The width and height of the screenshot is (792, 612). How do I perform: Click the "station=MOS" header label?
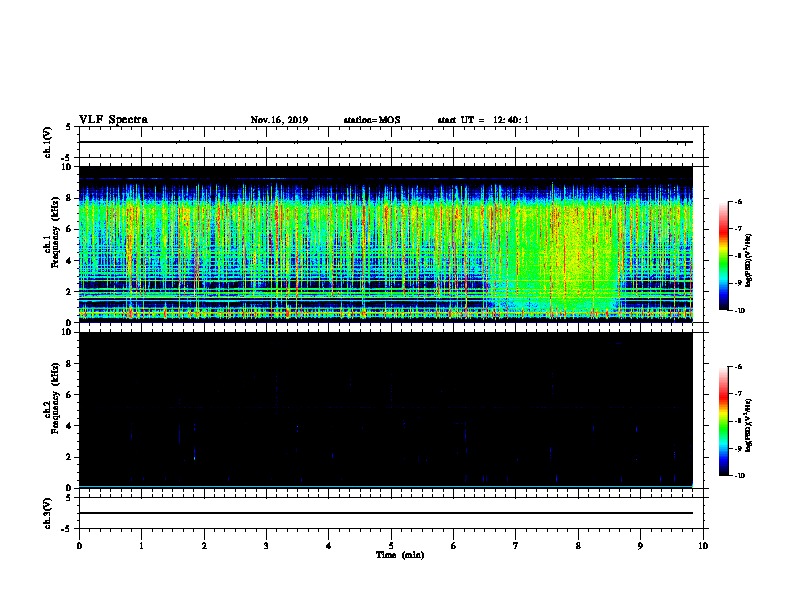coord(372,120)
